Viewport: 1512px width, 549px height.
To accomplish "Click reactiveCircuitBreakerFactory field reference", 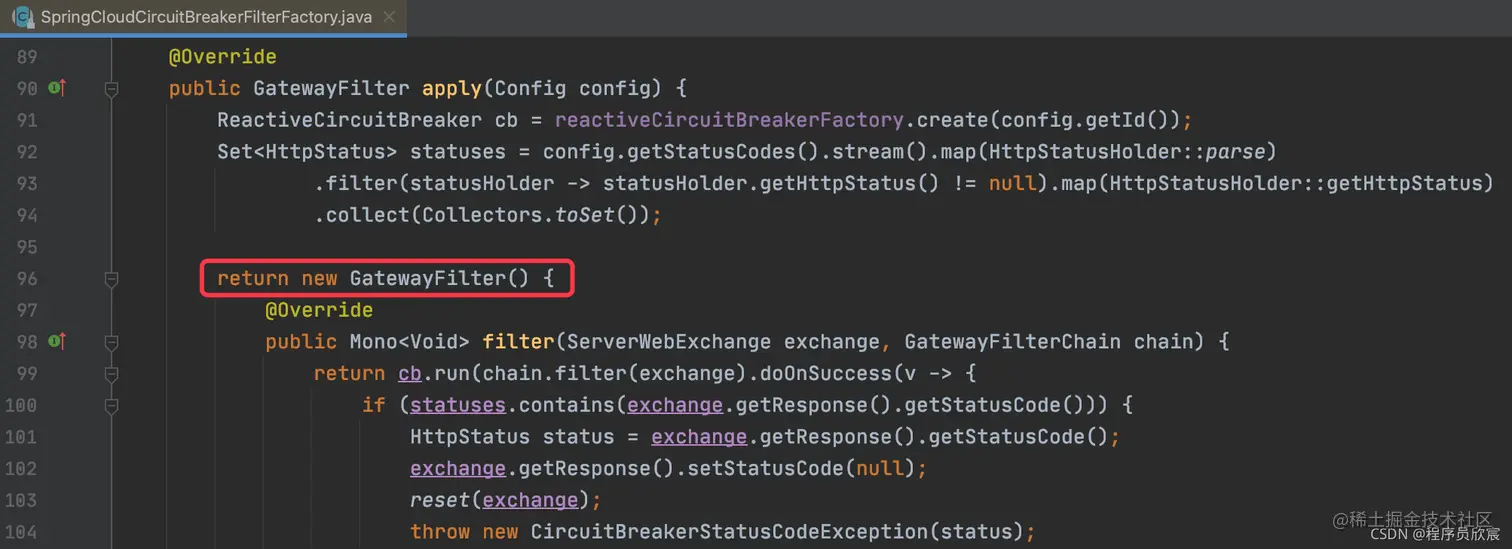I will click(x=730, y=120).
